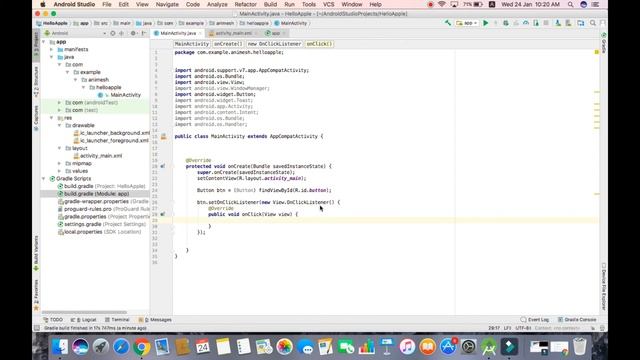Expand the values folder arrow
This screenshot has width=640, height=360.
(60, 171)
